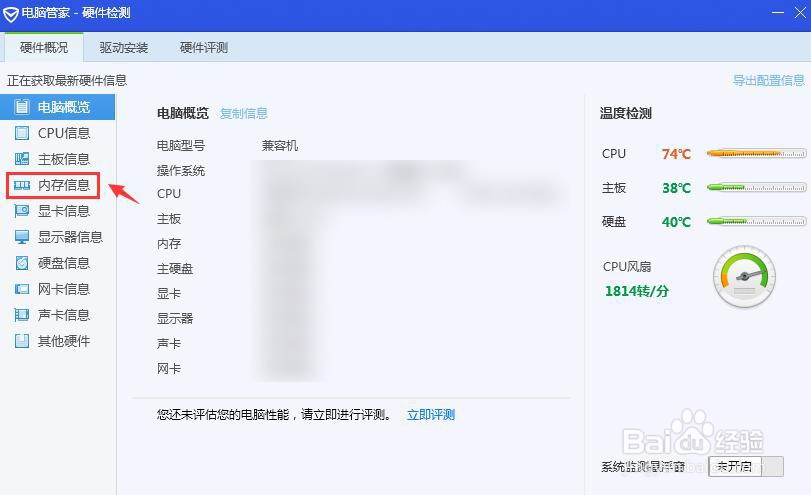Image resolution: width=811 pixels, height=495 pixels.
Task: Click the 温度检测 heading
Action: point(626,113)
